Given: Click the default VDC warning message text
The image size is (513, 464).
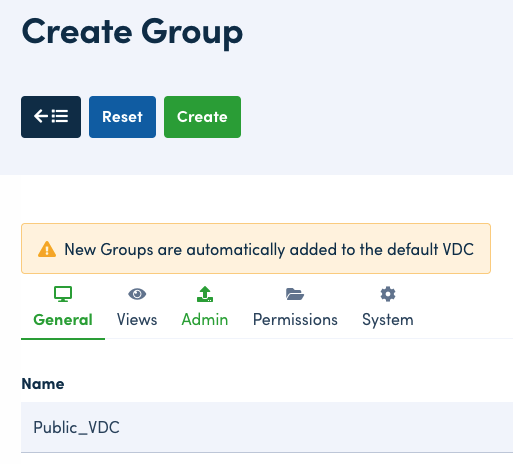Looking at the screenshot, I should (269, 249).
